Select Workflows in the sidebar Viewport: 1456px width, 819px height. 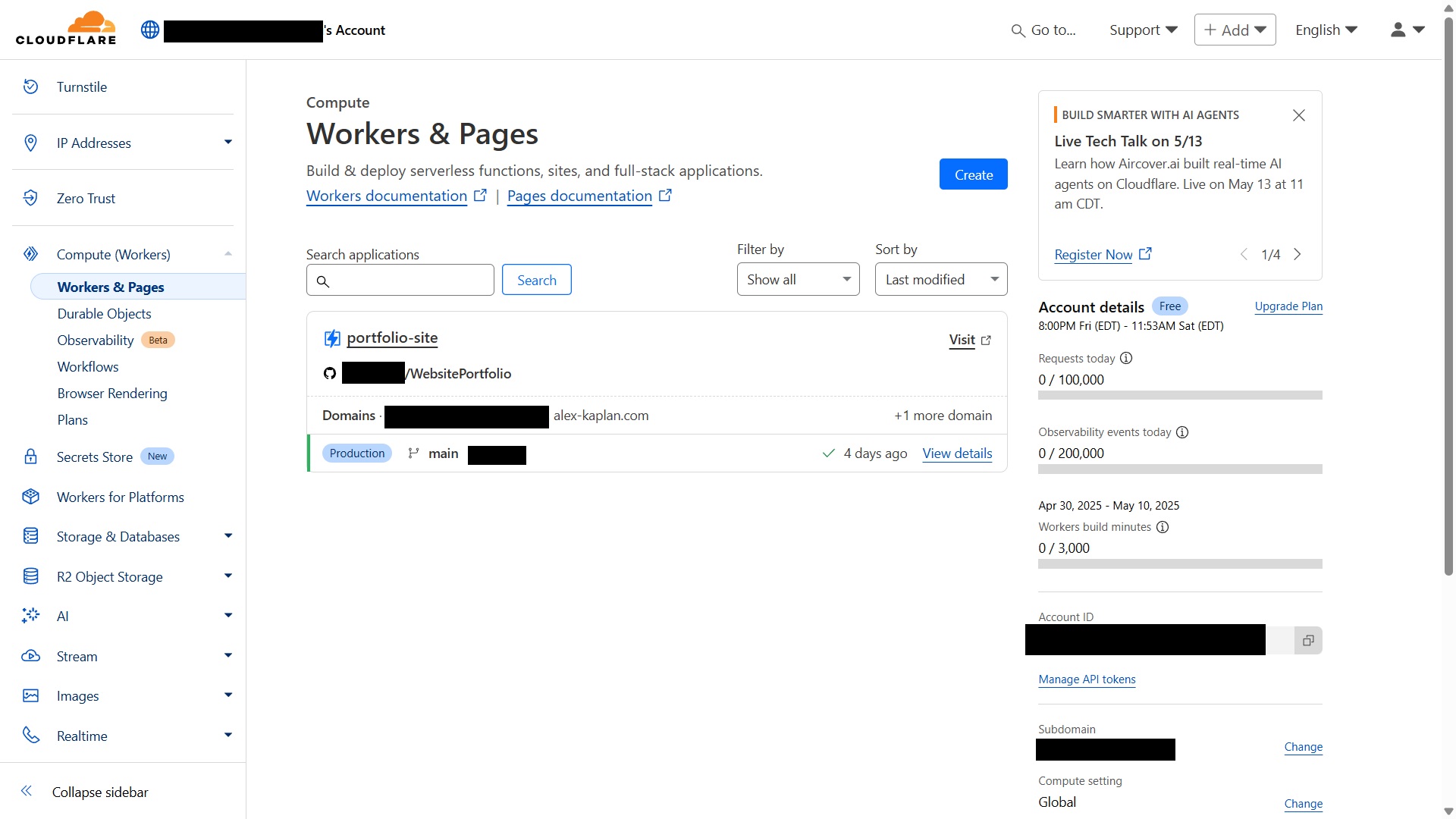click(x=87, y=366)
